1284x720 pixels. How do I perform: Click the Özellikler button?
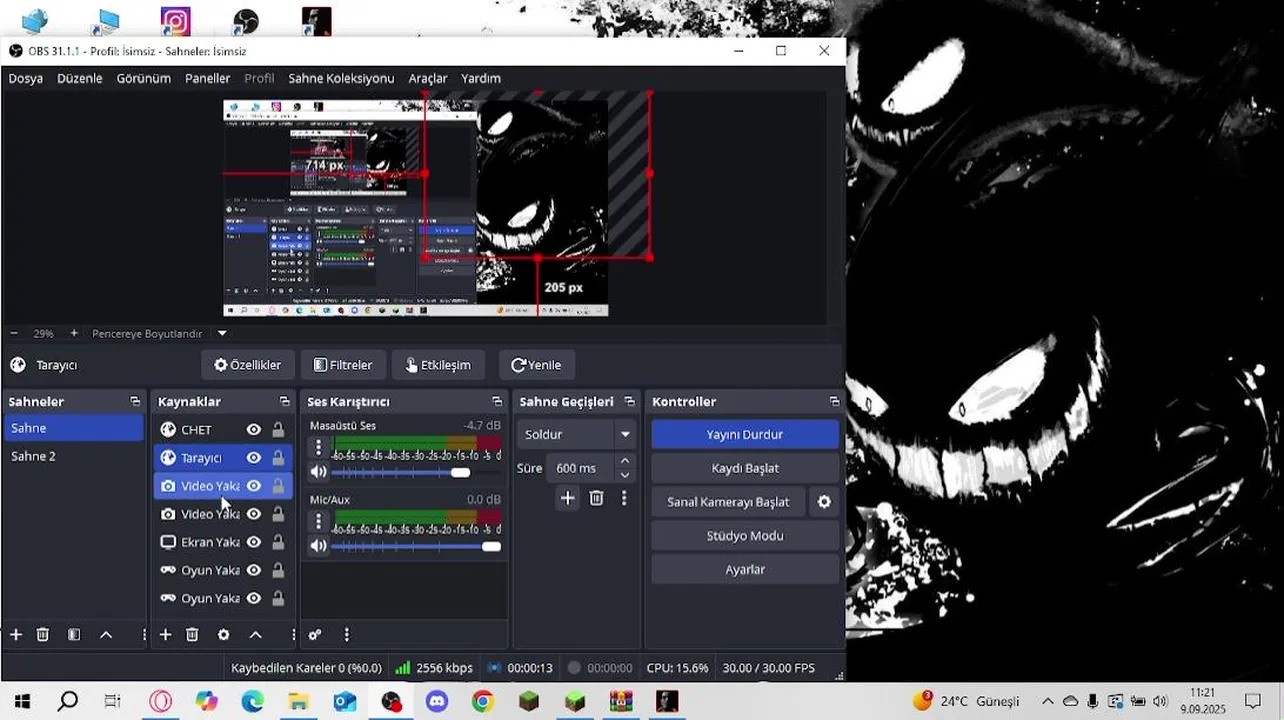point(247,365)
